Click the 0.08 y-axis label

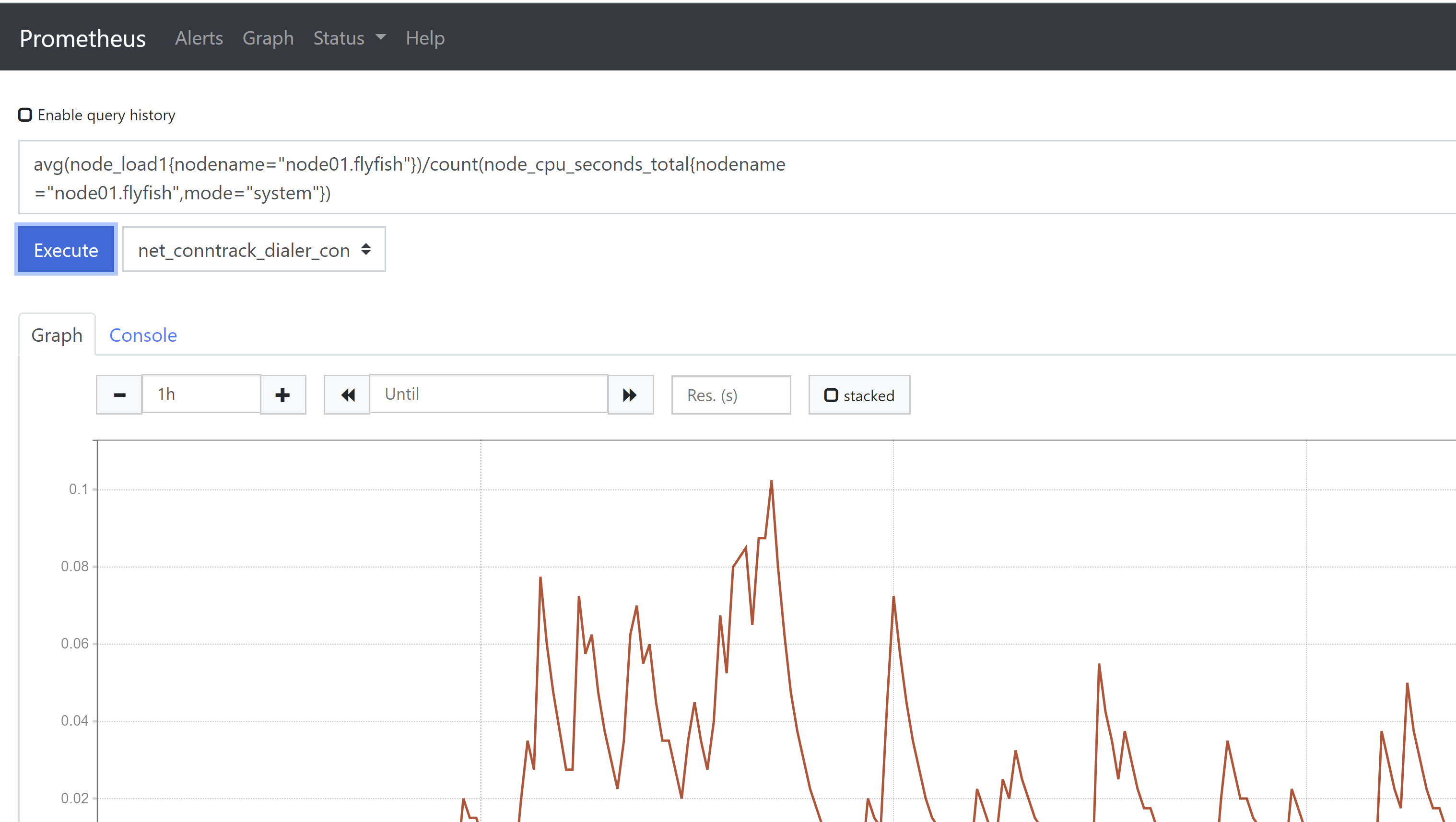tap(75, 566)
